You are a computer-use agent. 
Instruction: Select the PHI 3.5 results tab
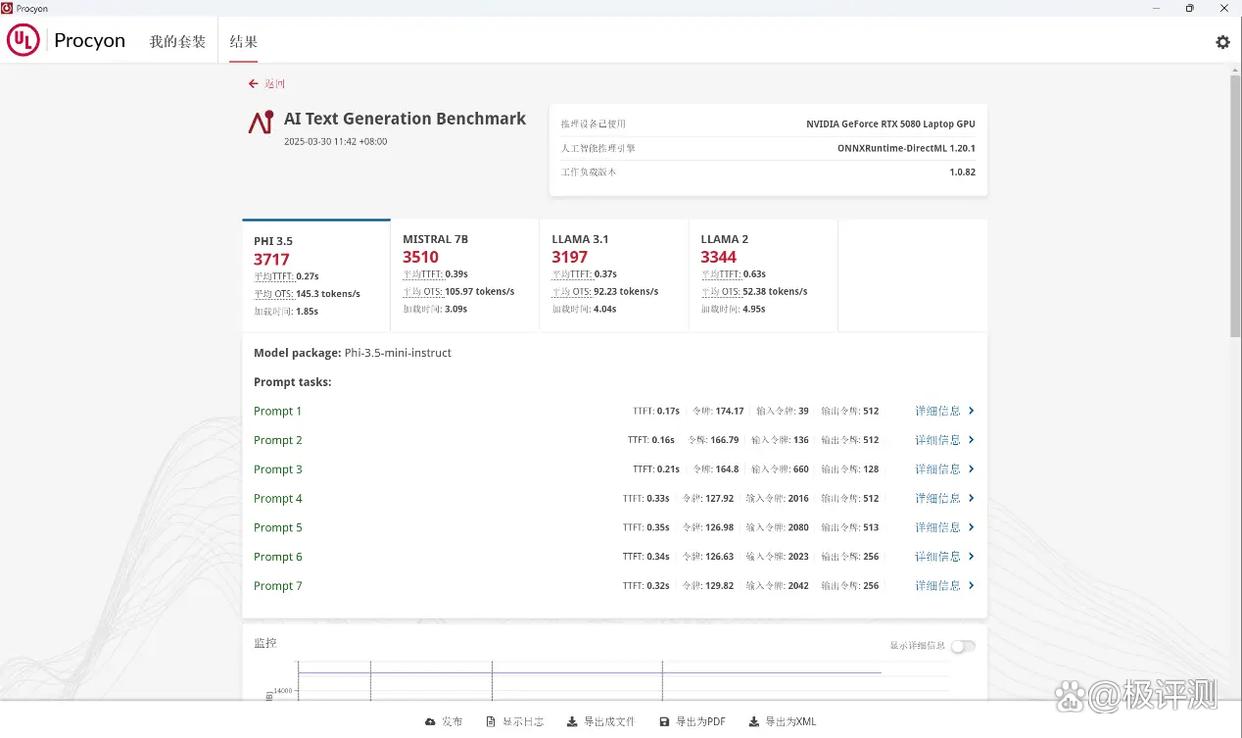[x=316, y=276]
